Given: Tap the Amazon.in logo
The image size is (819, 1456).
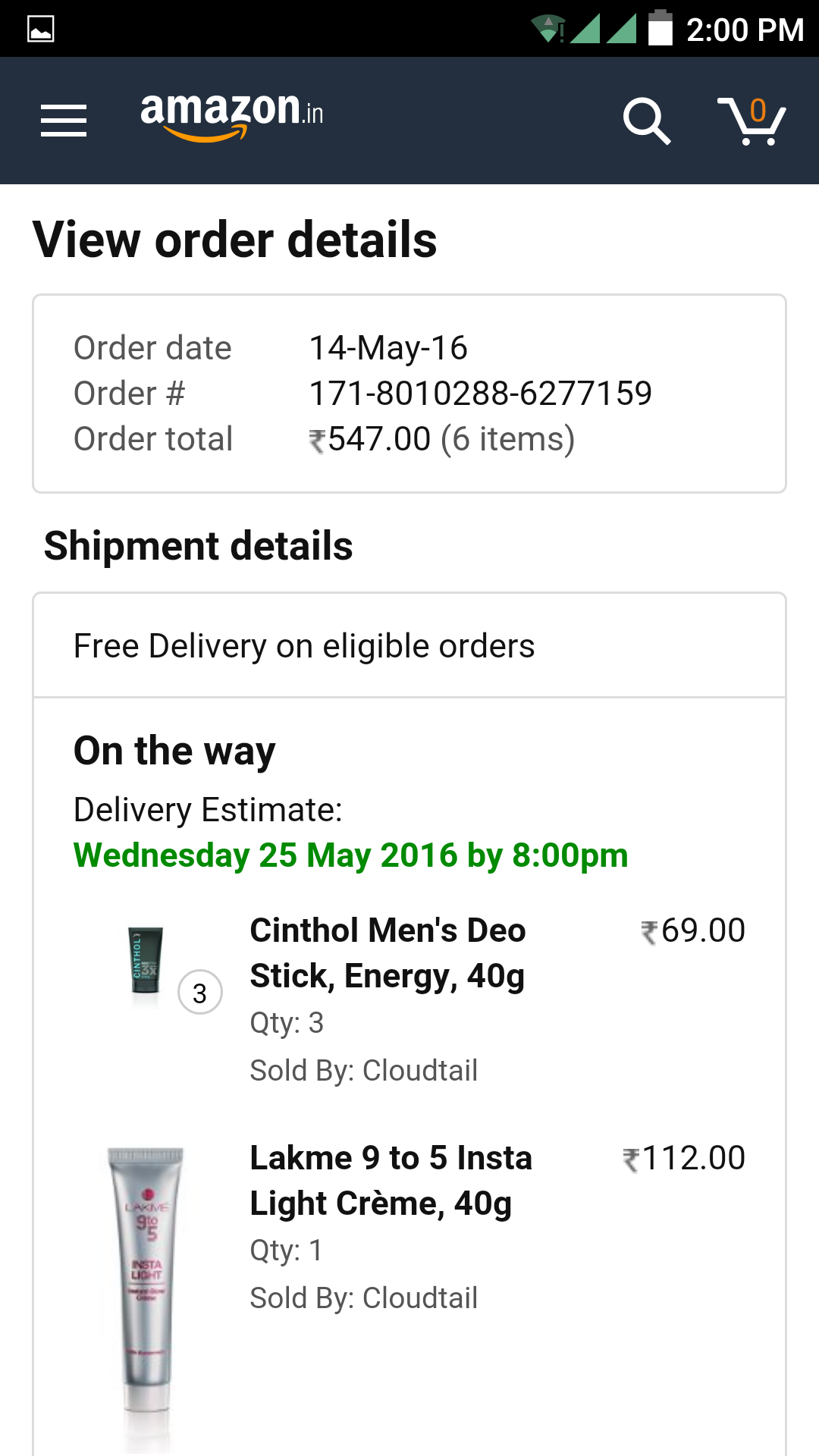Looking at the screenshot, I should [232, 115].
